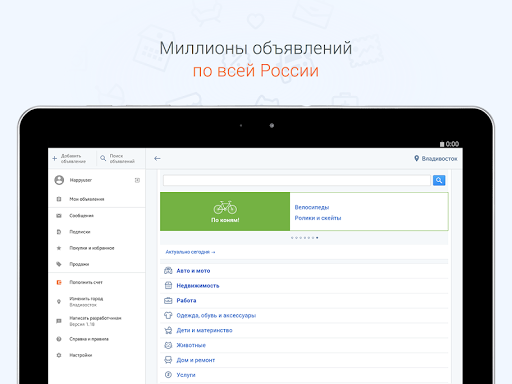Tap the blue search button
This screenshot has height=384, width=512.
pyautogui.click(x=439, y=180)
